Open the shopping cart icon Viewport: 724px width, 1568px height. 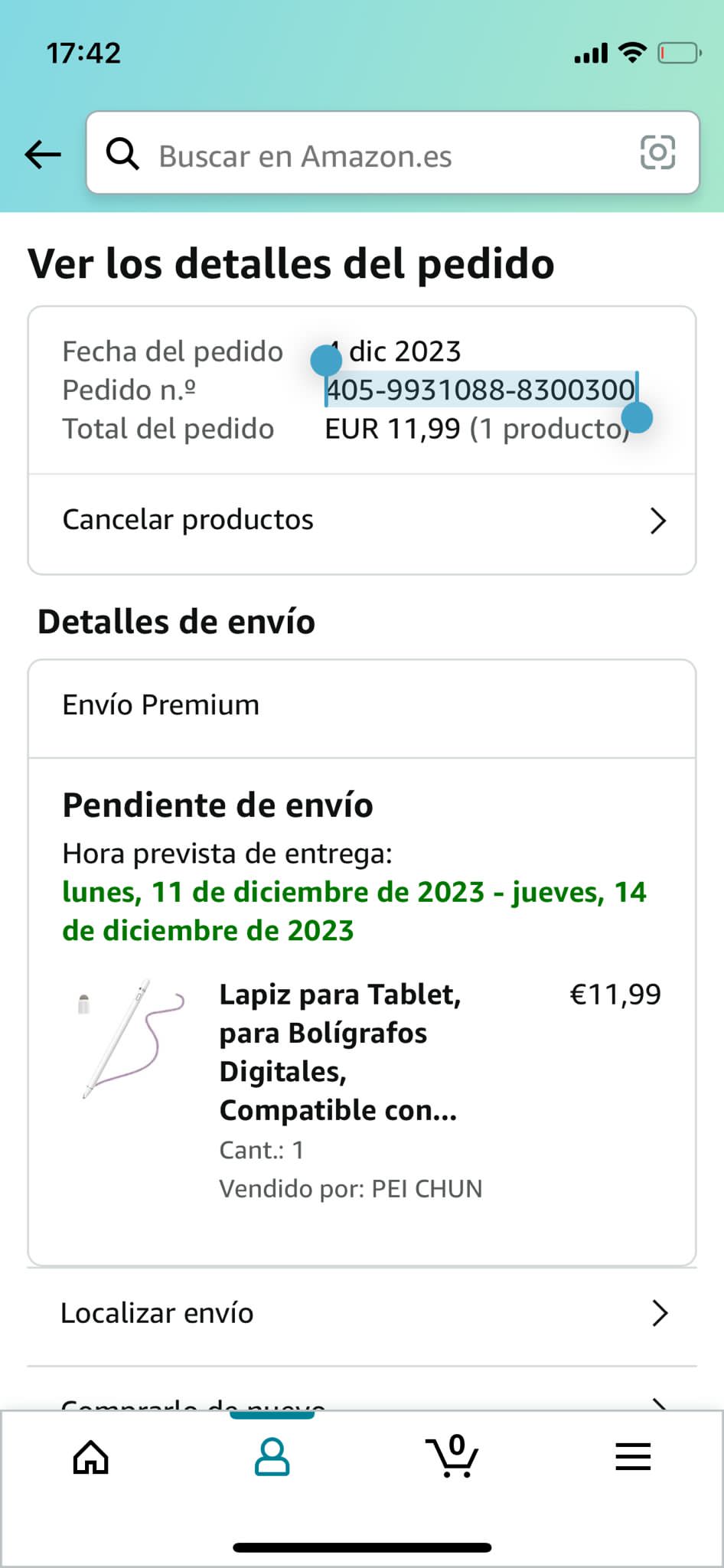pos(452,1456)
